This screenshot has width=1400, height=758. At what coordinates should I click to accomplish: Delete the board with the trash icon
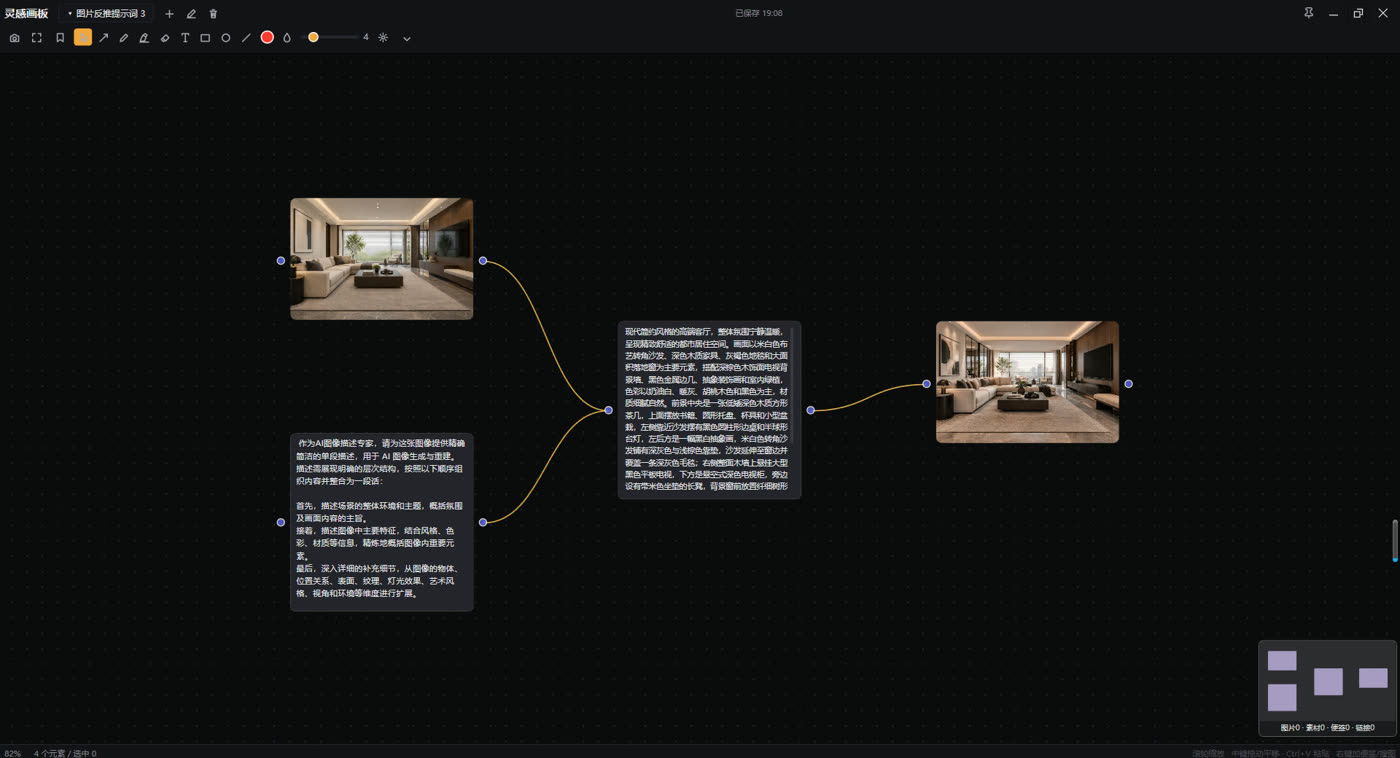click(x=213, y=14)
